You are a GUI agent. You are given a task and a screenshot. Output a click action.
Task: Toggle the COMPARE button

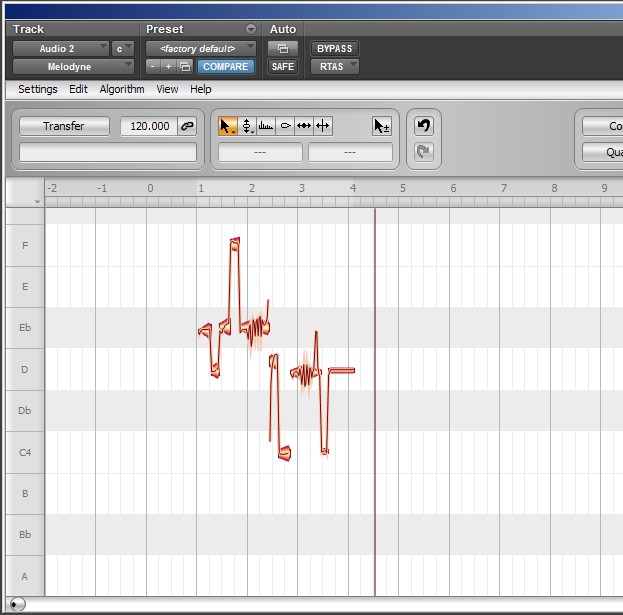pyautogui.click(x=225, y=67)
